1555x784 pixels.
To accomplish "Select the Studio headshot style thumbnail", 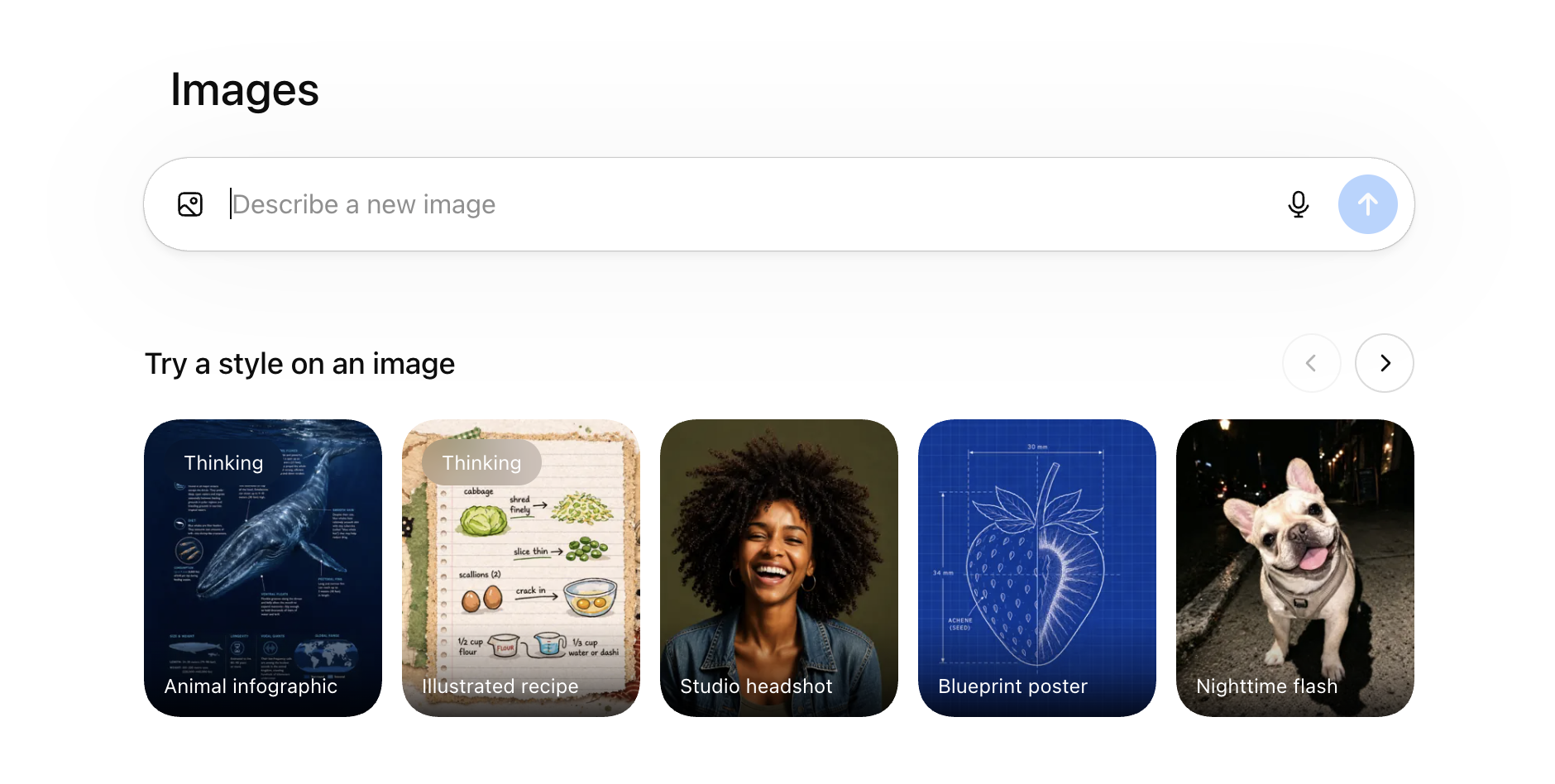I will coord(779,568).
